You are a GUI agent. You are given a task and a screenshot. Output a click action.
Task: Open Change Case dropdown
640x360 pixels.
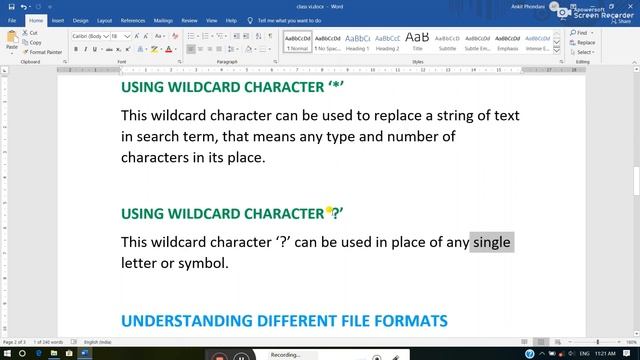coord(160,36)
